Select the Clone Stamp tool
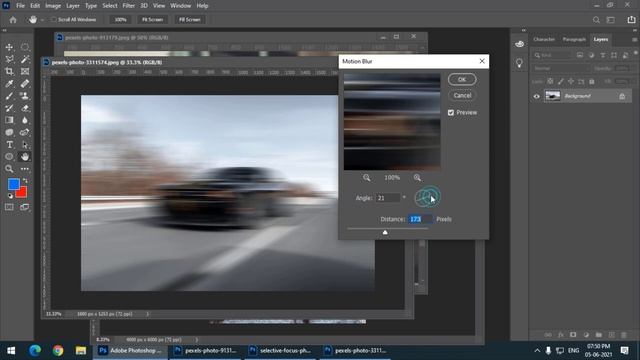640x360 pixels. [25, 96]
